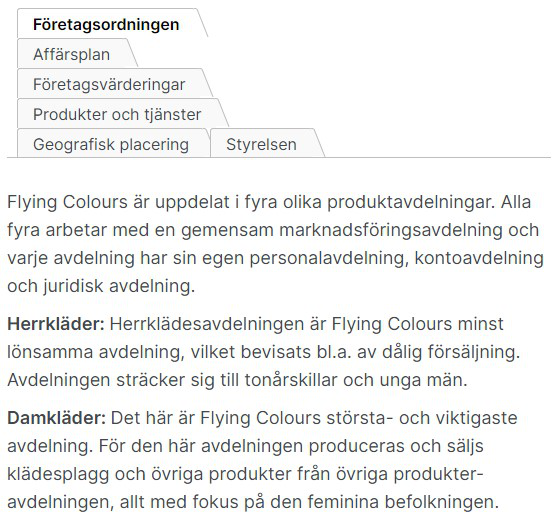The width and height of the screenshot is (555, 520).
Task: Click the word 'Herrklädesavdelningen'
Action: [x=207, y=324]
